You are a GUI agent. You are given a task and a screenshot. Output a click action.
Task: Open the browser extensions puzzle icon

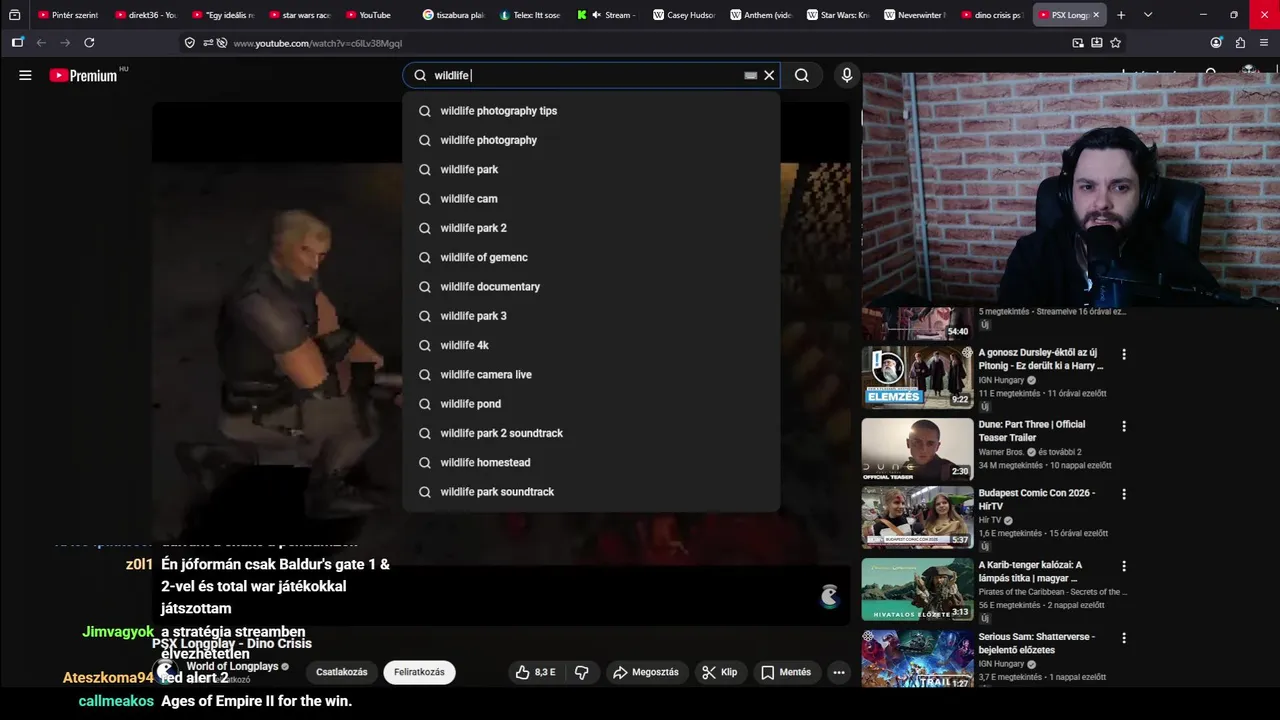tap(1240, 43)
